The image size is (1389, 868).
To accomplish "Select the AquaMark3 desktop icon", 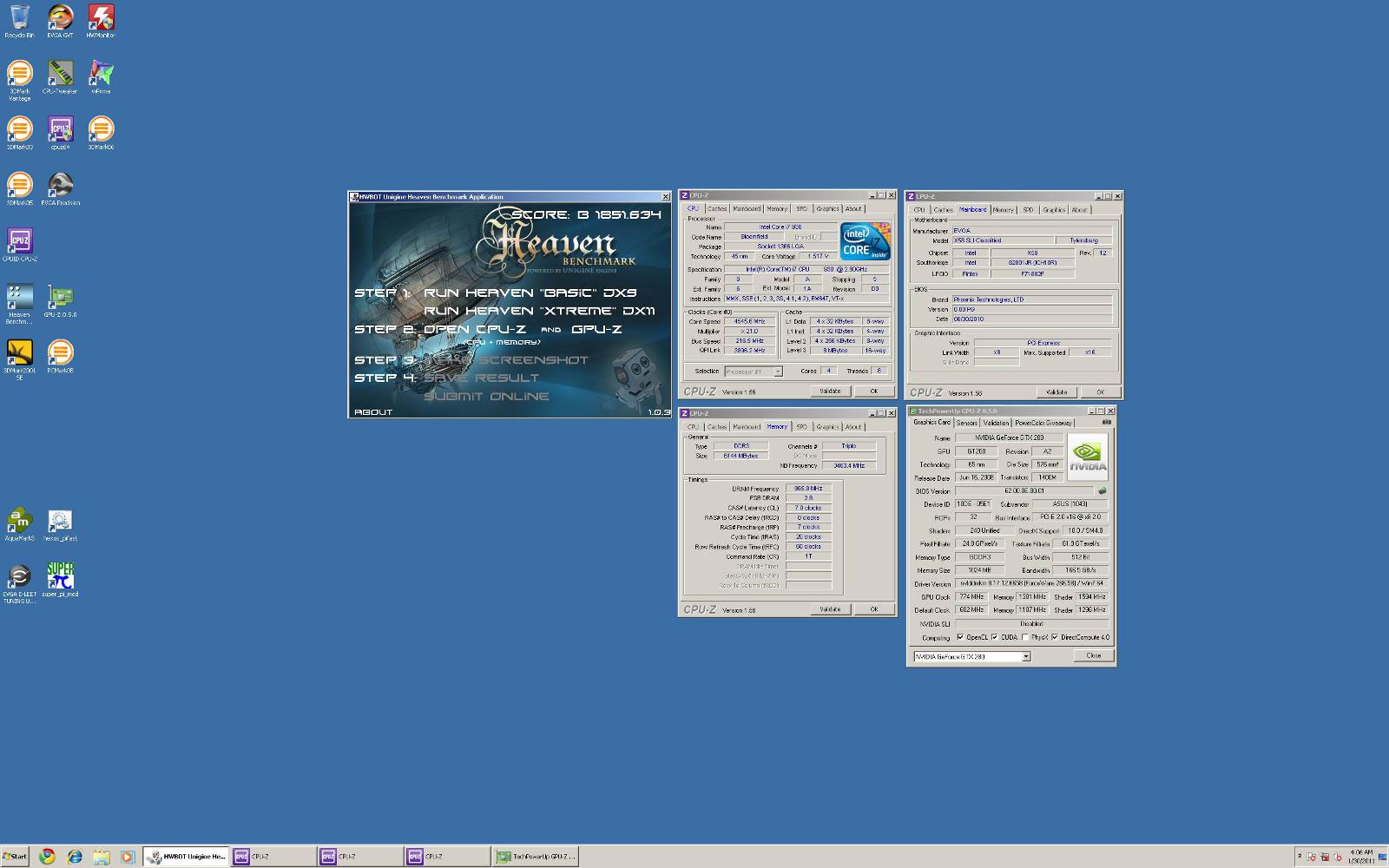I will tap(19, 524).
